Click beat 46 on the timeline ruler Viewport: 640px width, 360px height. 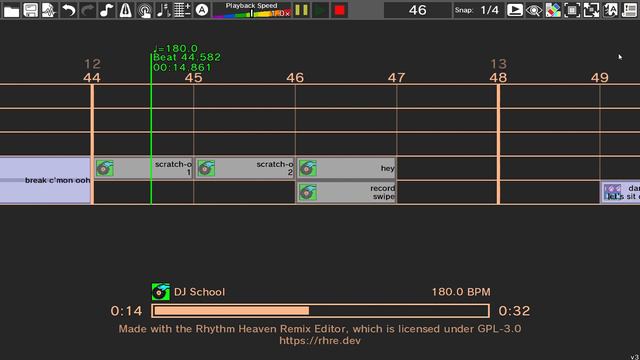(x=295, y=78)
